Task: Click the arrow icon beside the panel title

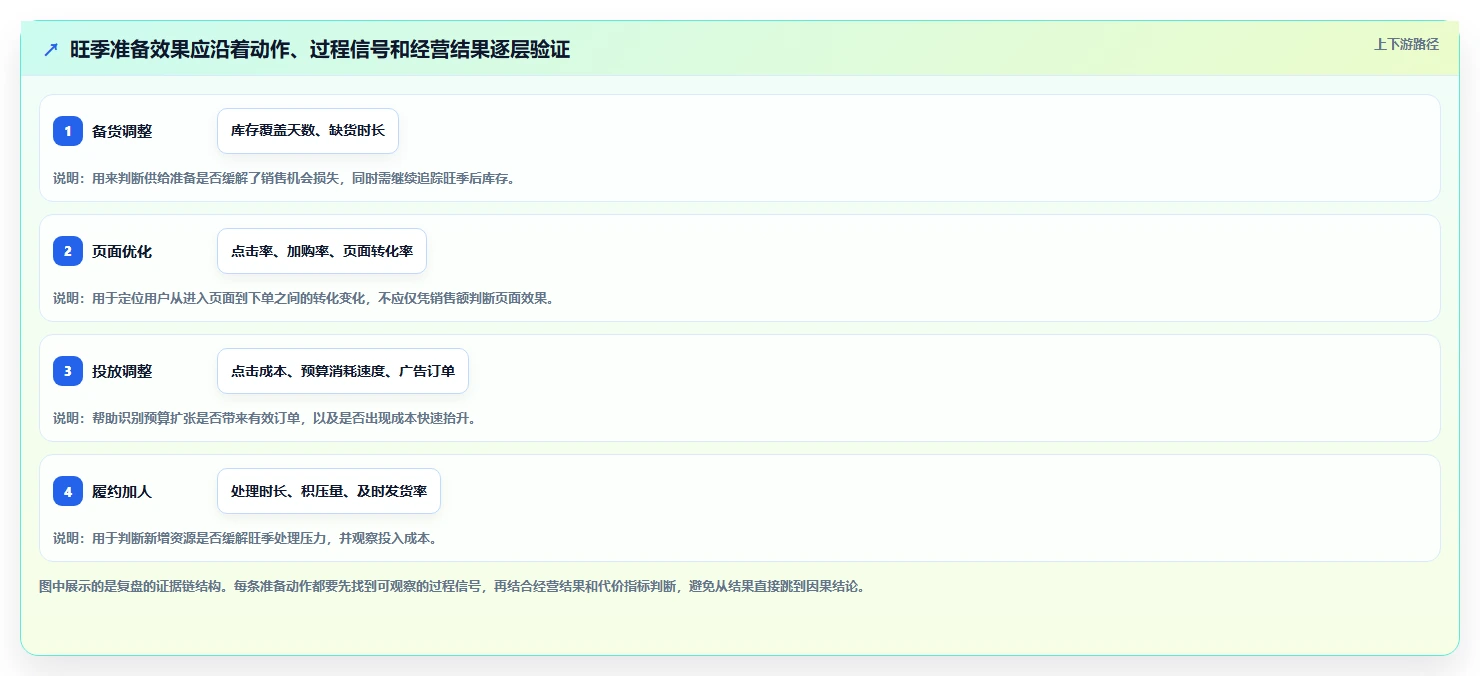Action: tap(51, 49)
